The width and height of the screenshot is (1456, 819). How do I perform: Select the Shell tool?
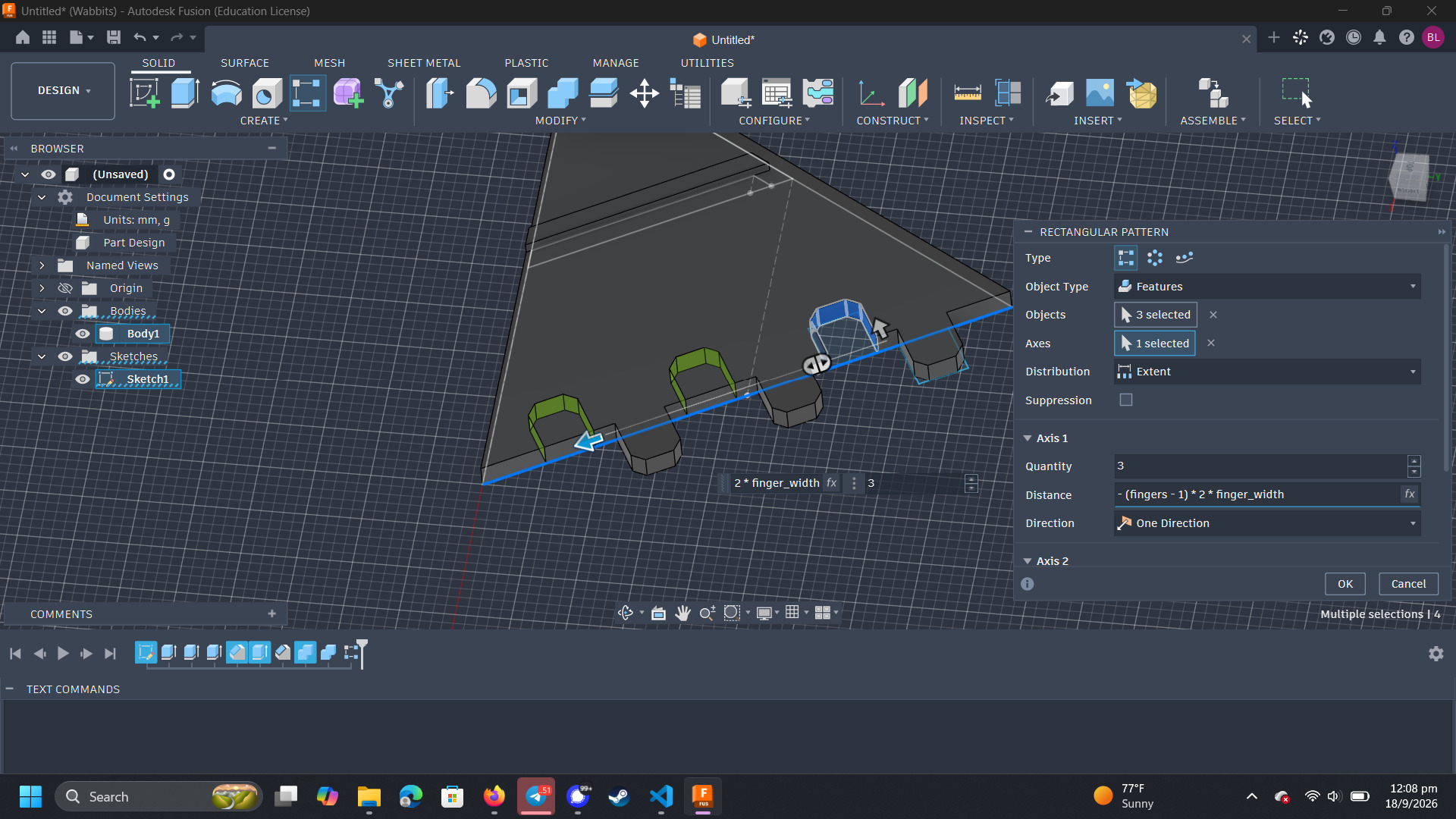pos(522,93)
